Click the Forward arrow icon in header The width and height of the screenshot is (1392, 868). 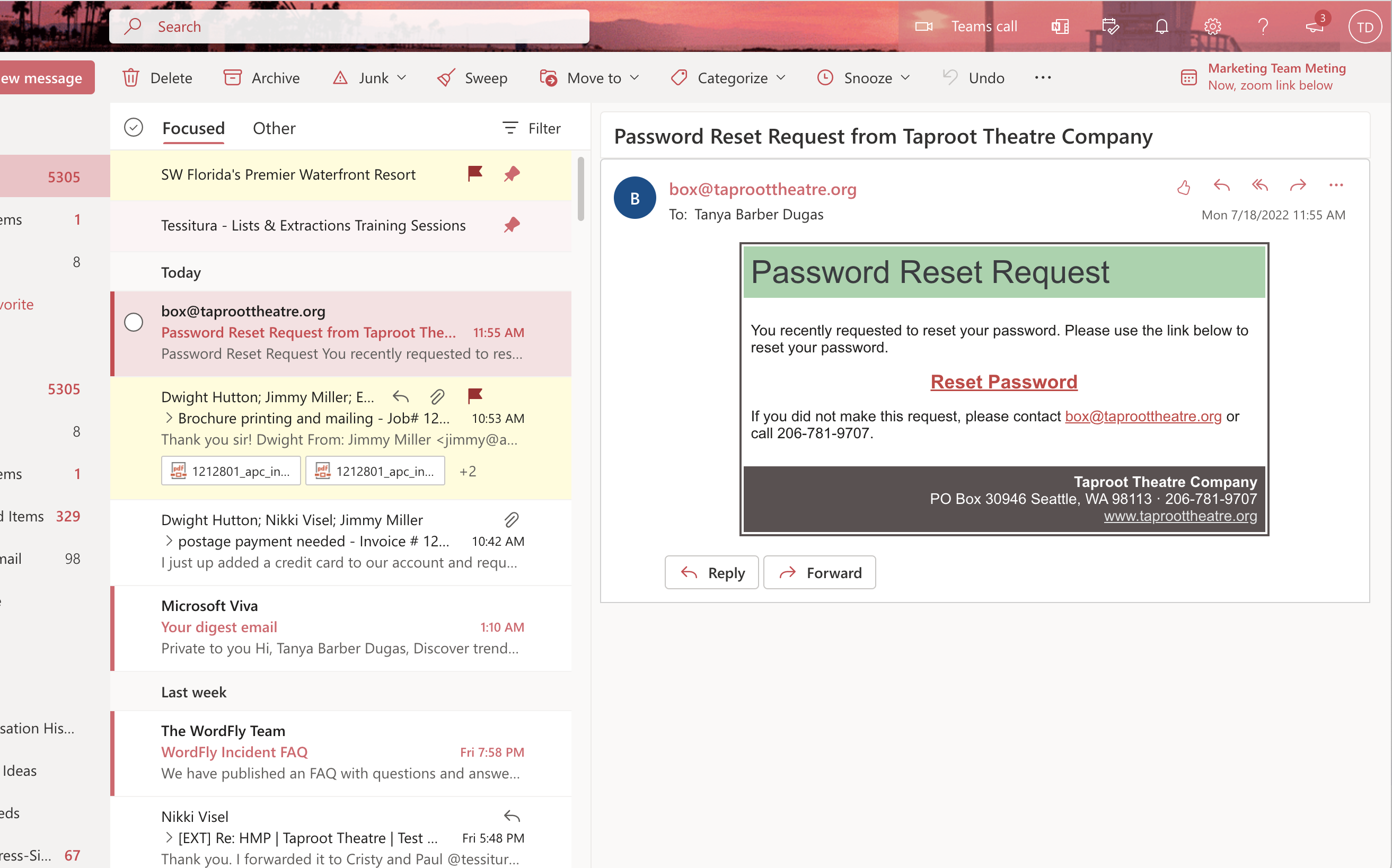pos(1298,185)
